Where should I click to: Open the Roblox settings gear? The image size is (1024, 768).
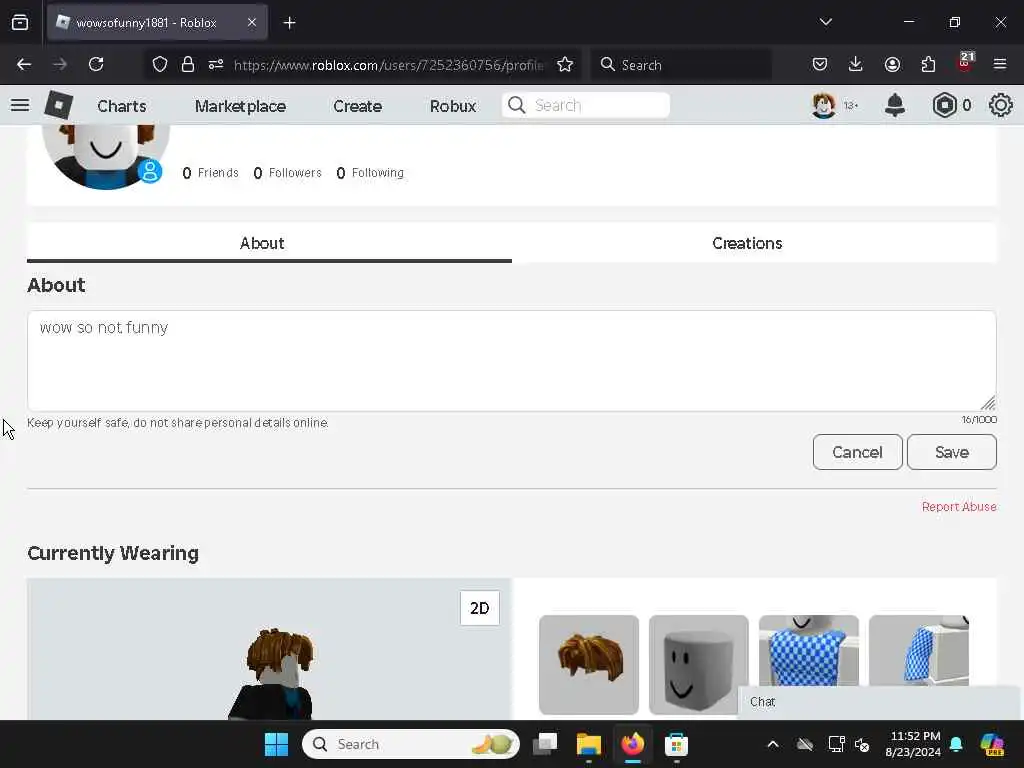(1000, 105)
